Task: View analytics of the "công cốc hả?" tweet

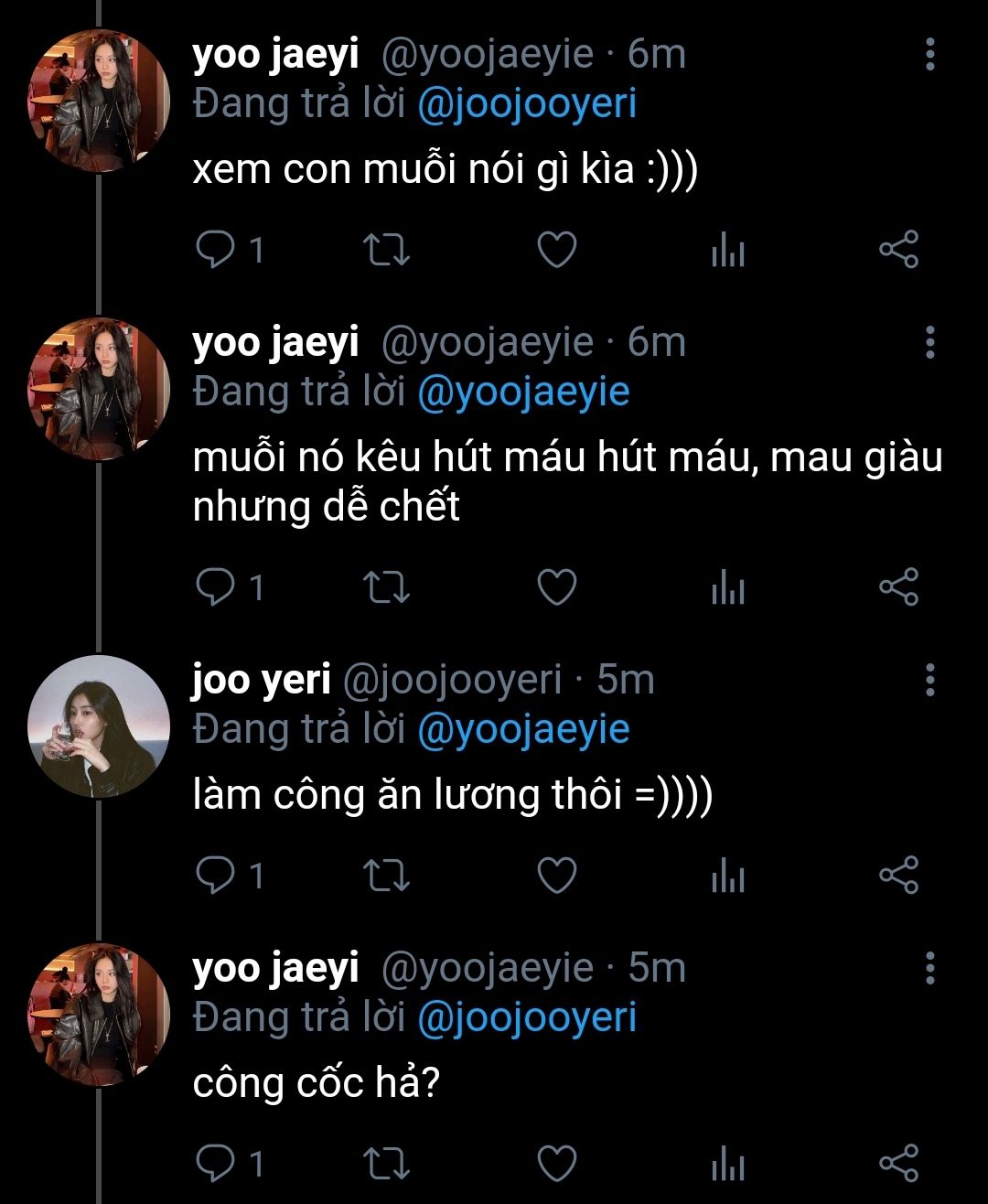Action: point(728,1163)
